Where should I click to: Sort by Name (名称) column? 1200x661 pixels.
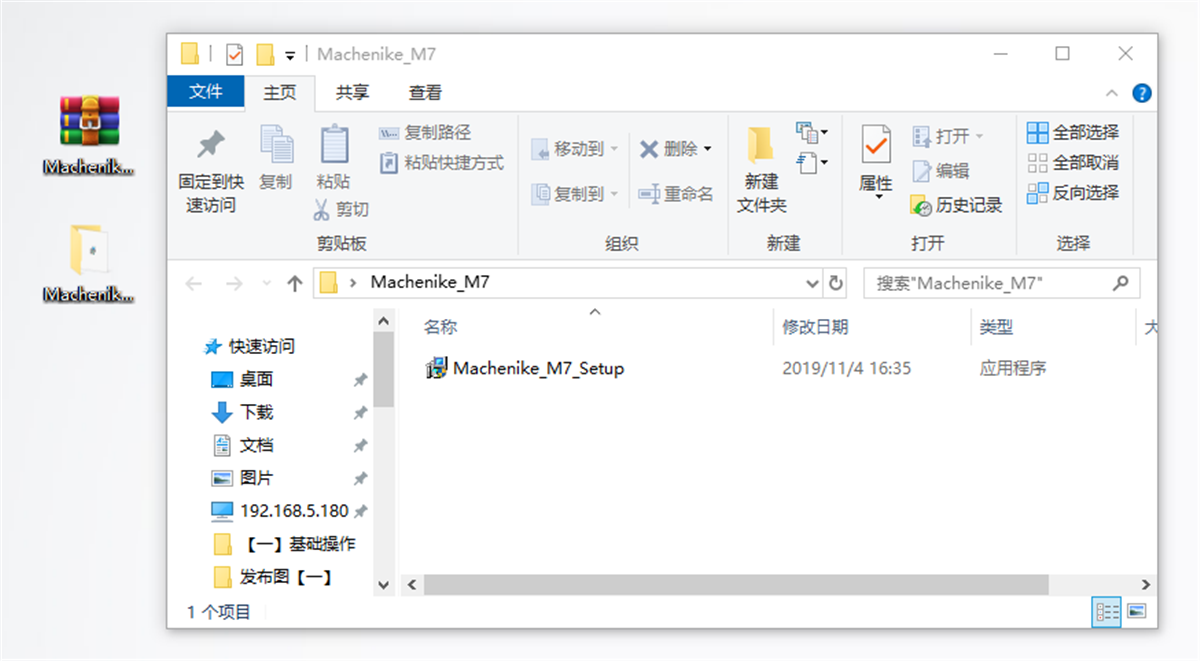click(441, 327)
